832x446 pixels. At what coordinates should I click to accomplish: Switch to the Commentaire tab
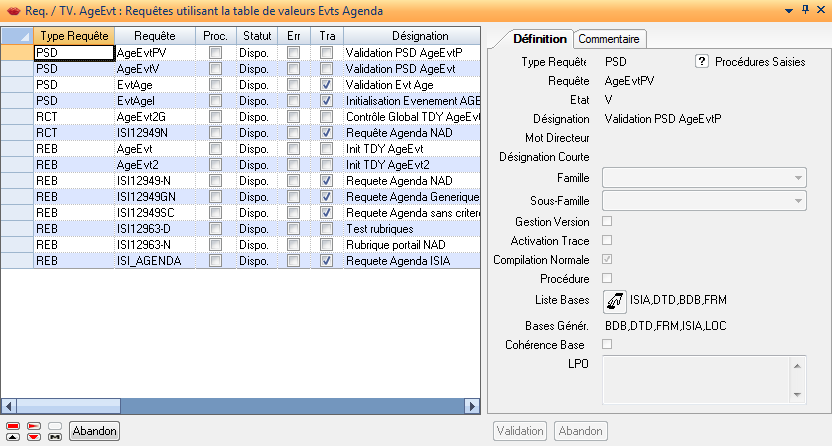[610, 39]
